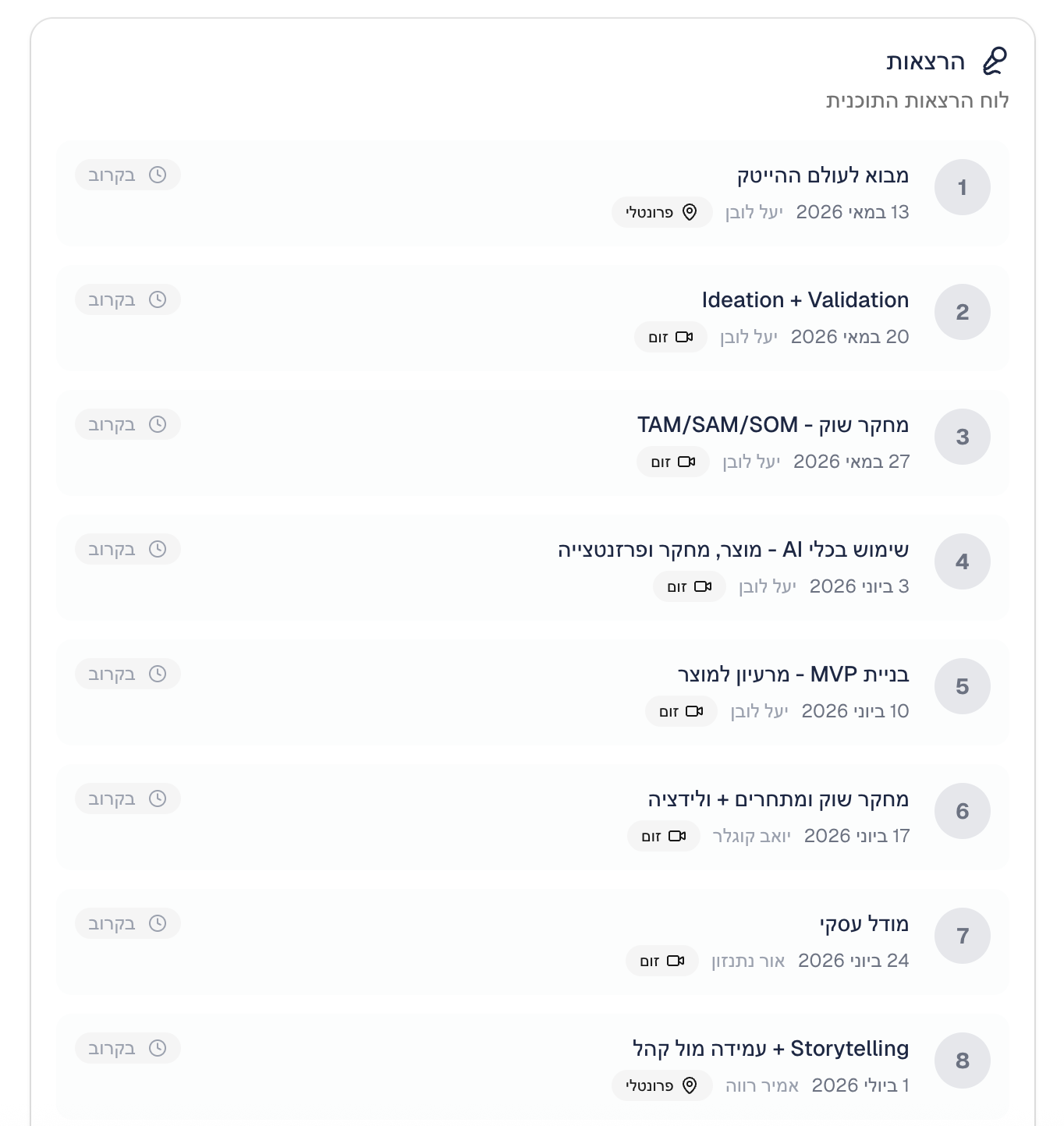Click the lecturer name יואב קוגלר

click(751, 836)
